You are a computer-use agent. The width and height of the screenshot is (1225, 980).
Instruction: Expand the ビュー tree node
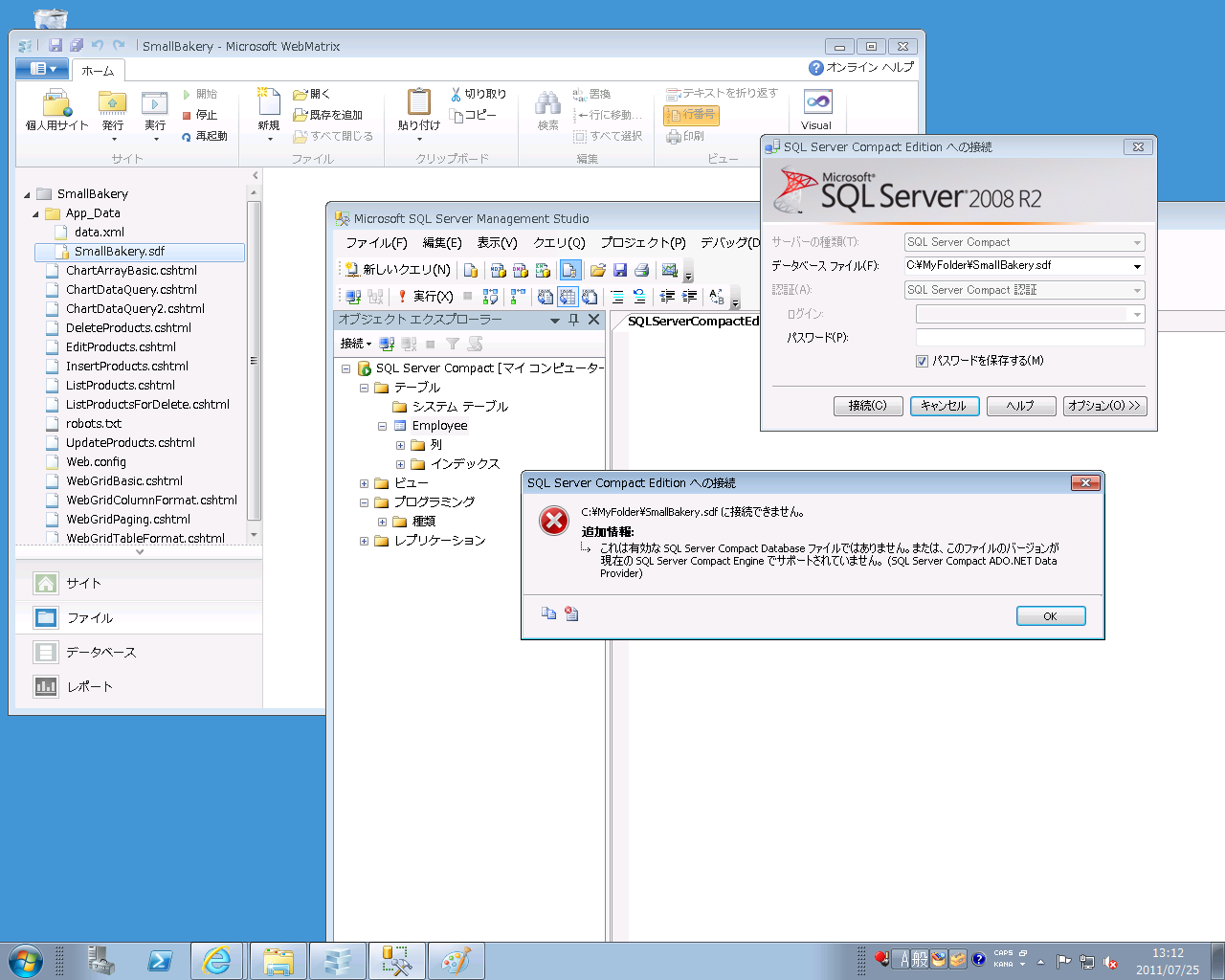click(x=365, y=483)
